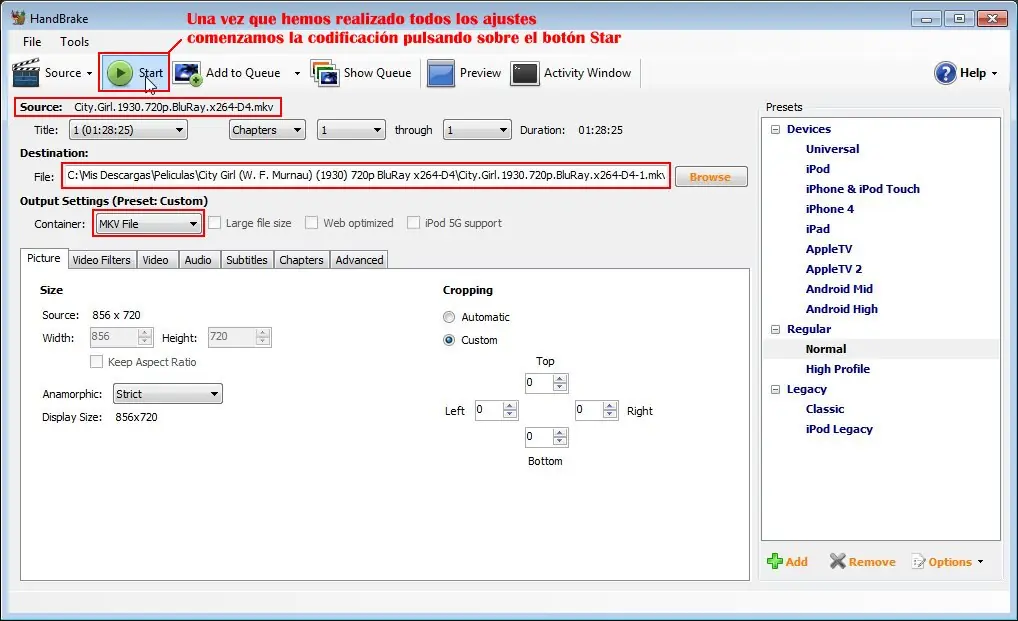The height and width of the screenshot is (621, 1018).
Task: Click the preset Options icon
Action: point(919,562)
